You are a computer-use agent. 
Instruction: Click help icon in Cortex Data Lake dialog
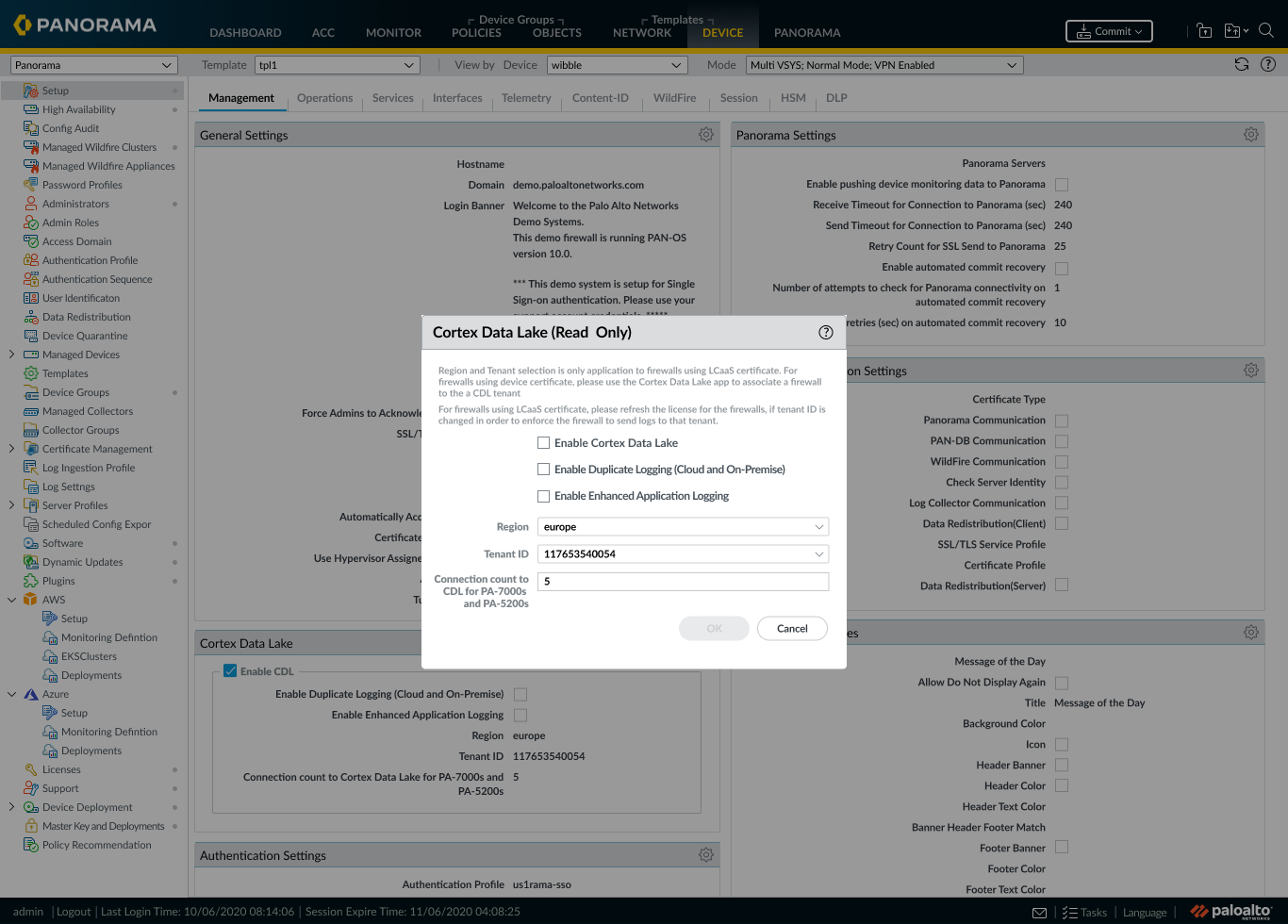point(826,332)
